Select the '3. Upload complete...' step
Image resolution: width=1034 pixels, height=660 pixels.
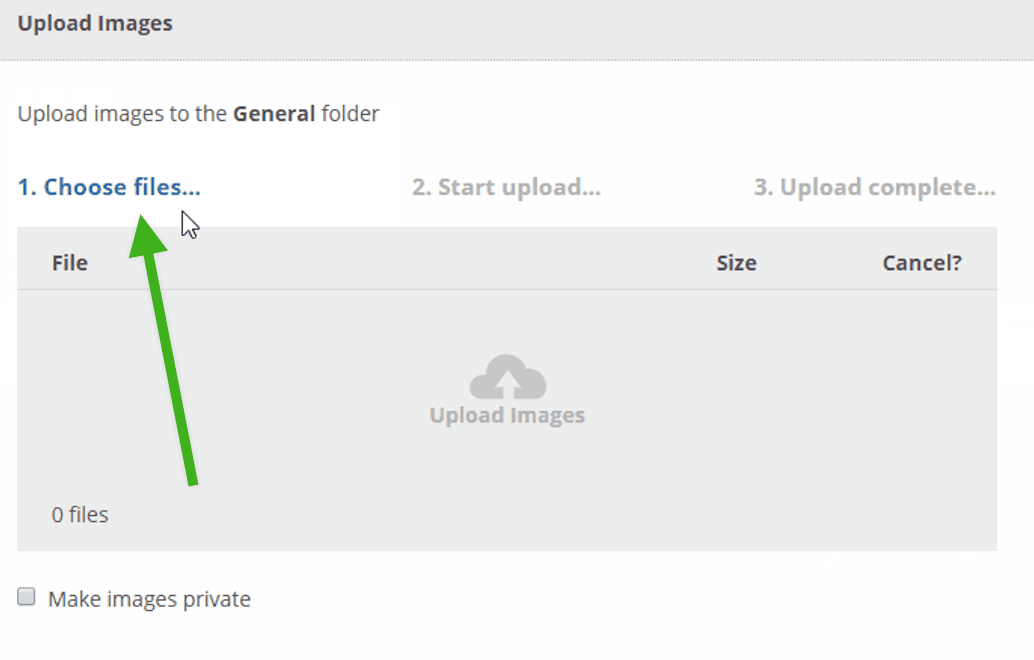click(874, 187)
